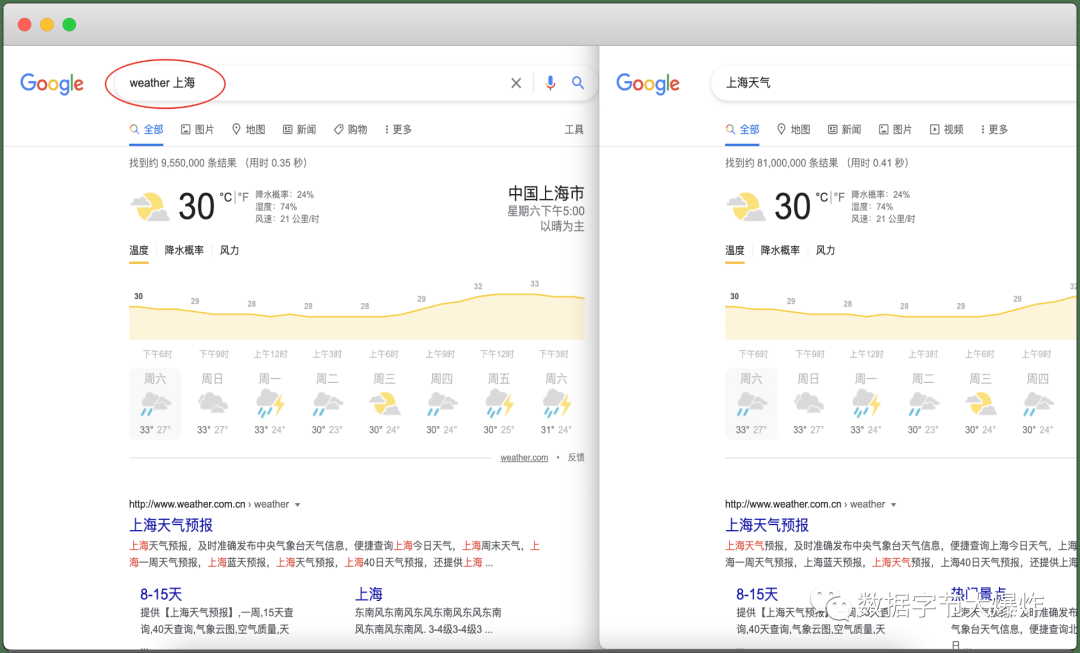Switch to °C in "weather 上海" window
1080x653 pixels.
pos(226,198)
